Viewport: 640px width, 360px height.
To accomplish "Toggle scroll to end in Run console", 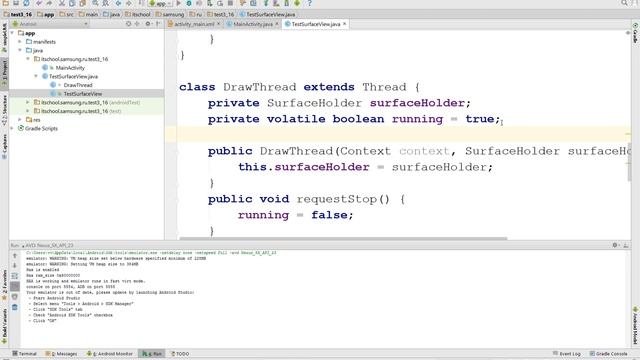I will (15, 286).
